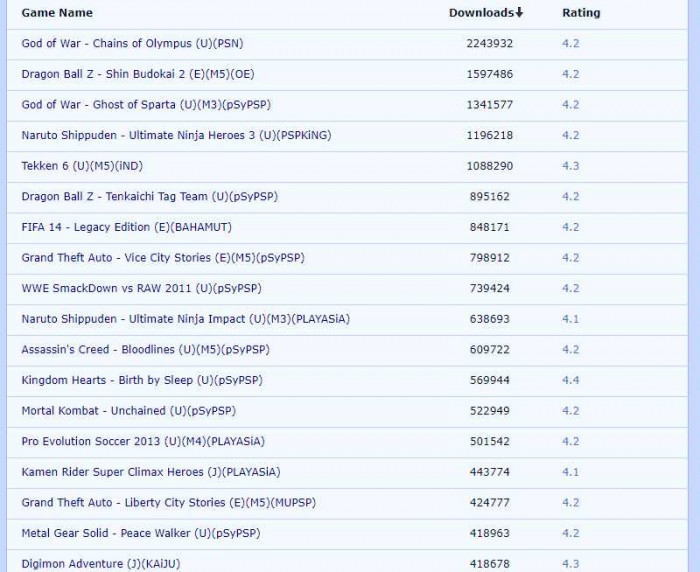The height and width of the screenshot is (572, 700).
Task: Select download count 2243932
Action: (x=490, y=43)
